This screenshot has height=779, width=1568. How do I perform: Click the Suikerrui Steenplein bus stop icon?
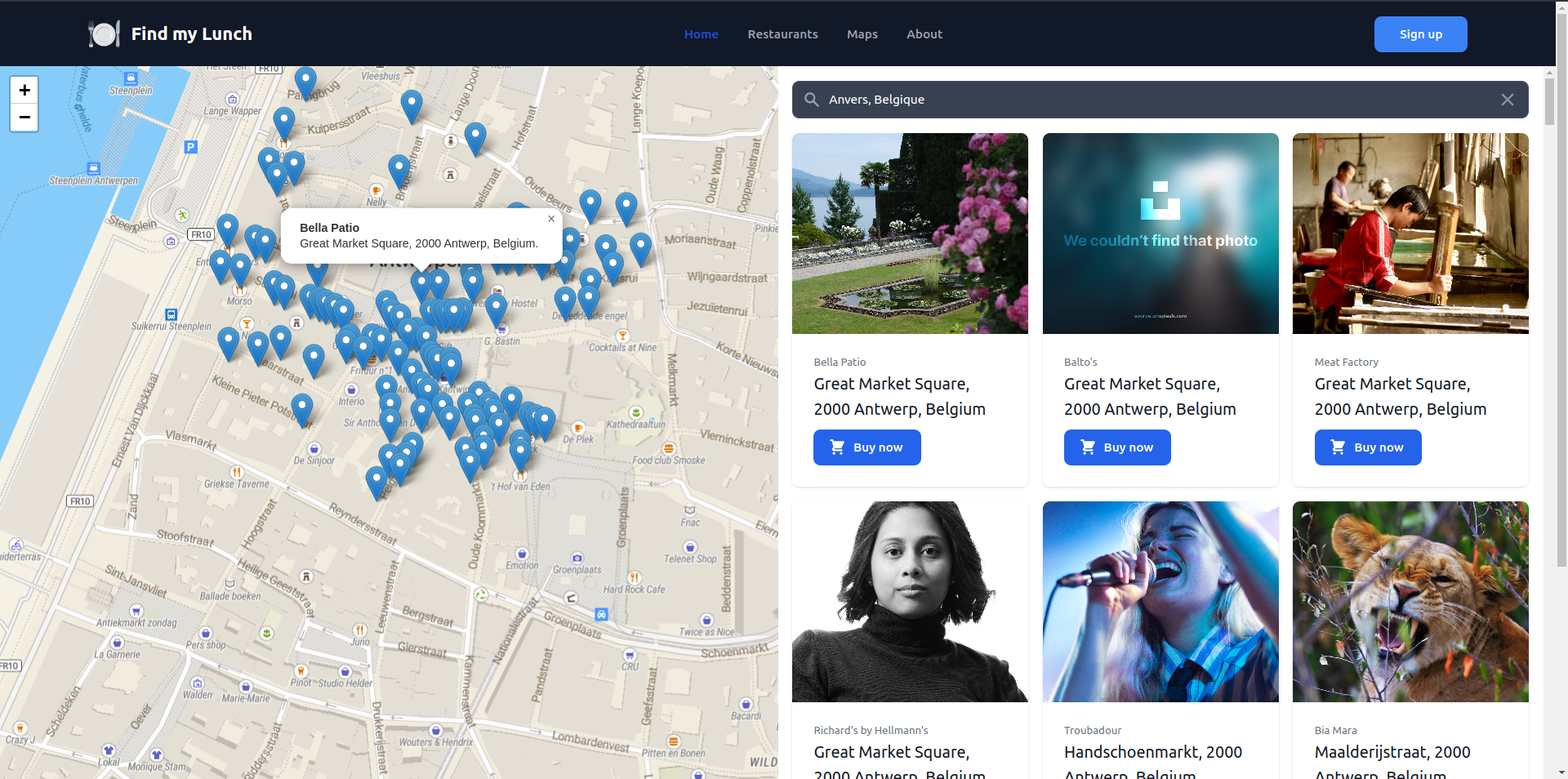coord(171,314)
